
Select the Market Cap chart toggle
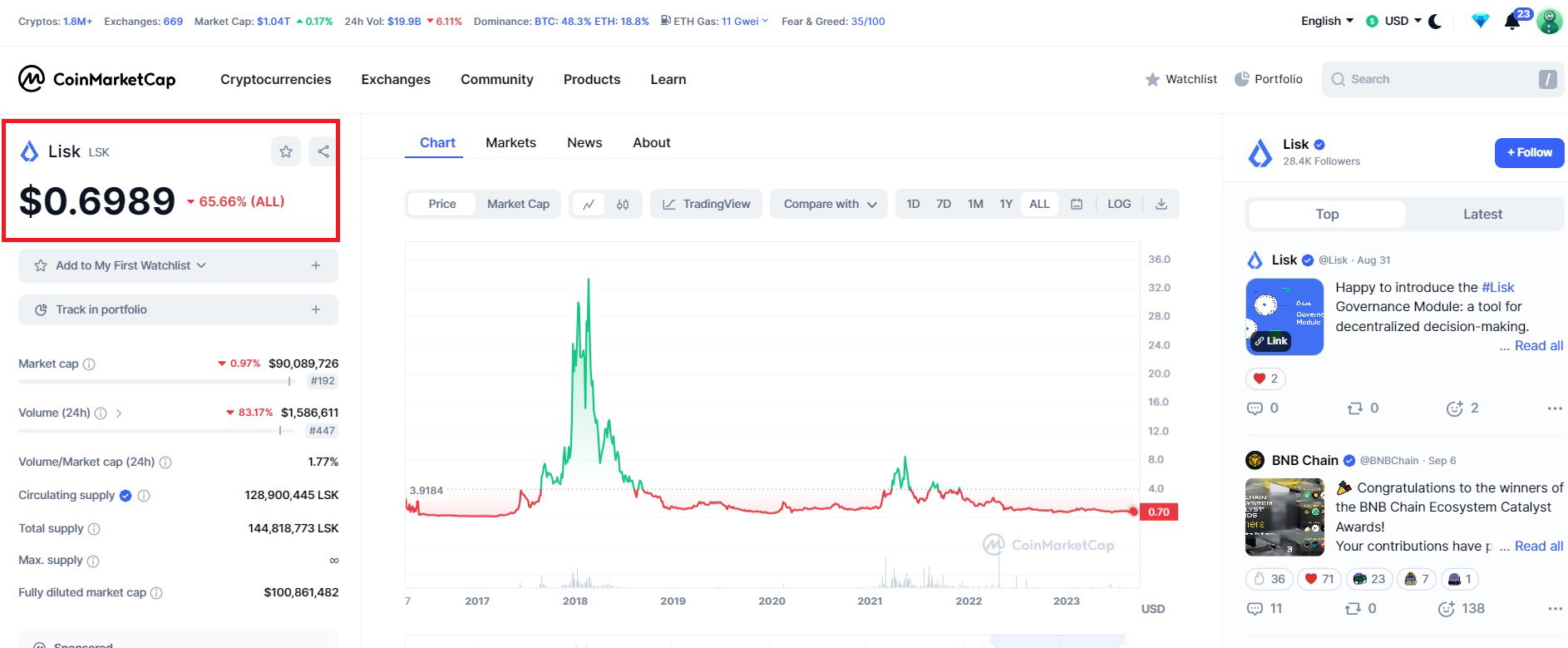518,204
